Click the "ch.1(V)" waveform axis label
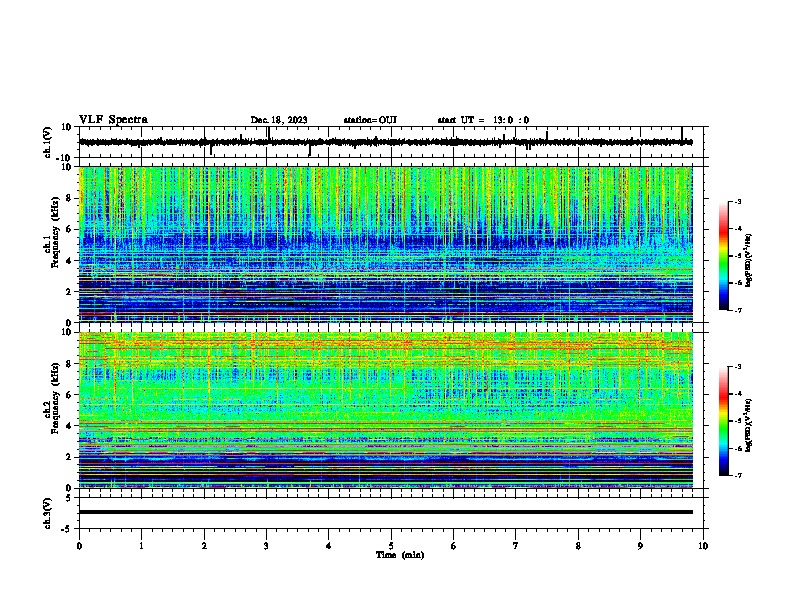 point(48,142)
